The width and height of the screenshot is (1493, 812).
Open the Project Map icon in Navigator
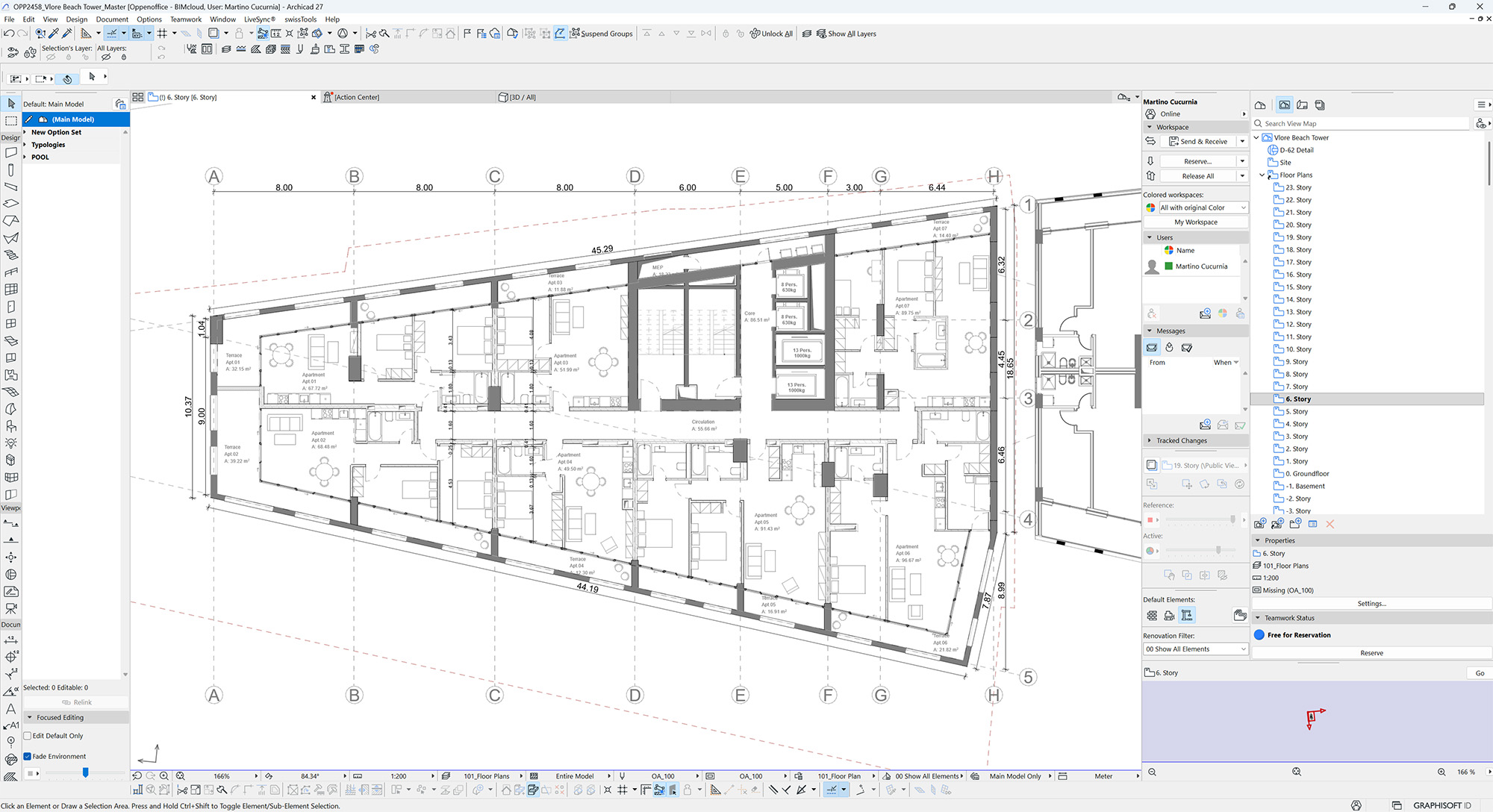tap(1260, 105)
